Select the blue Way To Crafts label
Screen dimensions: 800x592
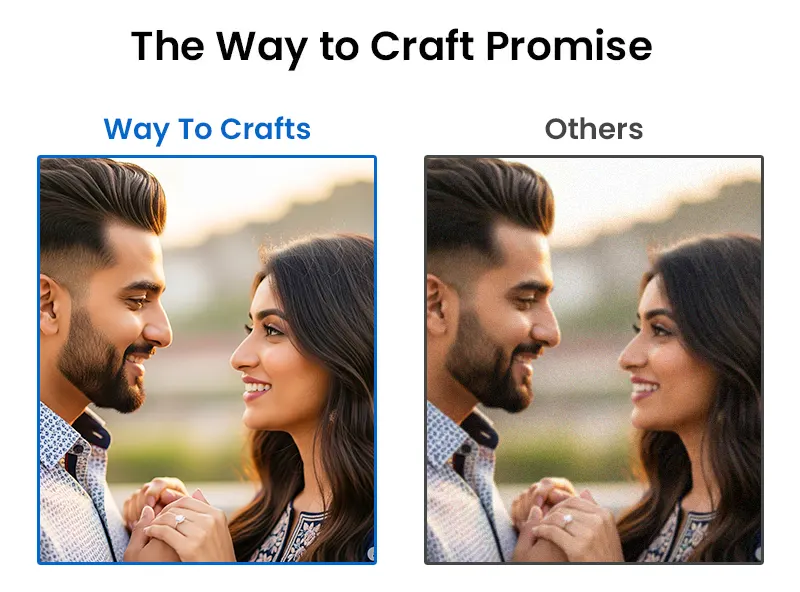click(x=207, y=129)
